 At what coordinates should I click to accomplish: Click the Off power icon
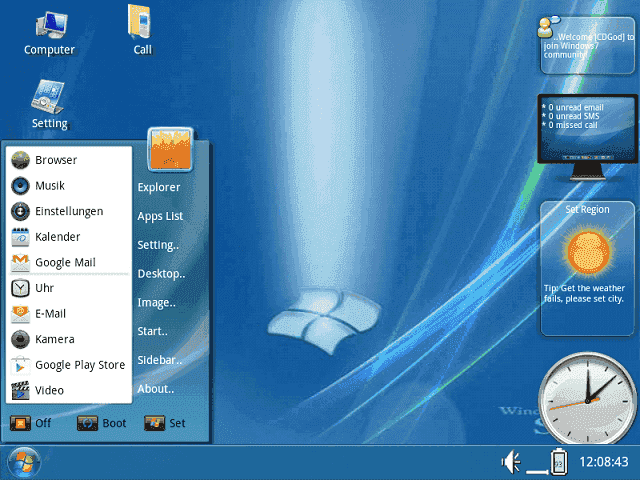coord(20,423)
